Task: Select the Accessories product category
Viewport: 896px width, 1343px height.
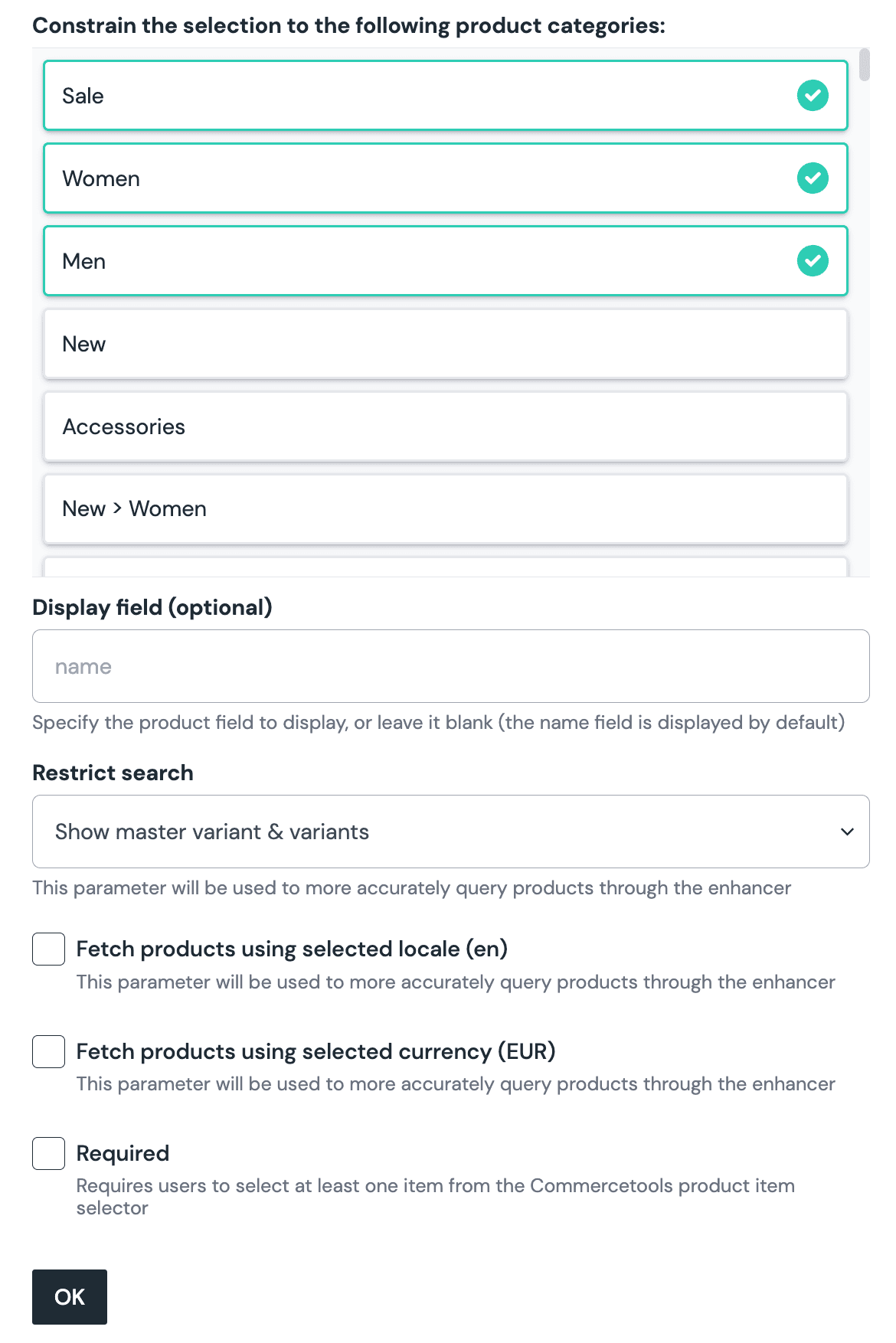Action: coord(445,426)
